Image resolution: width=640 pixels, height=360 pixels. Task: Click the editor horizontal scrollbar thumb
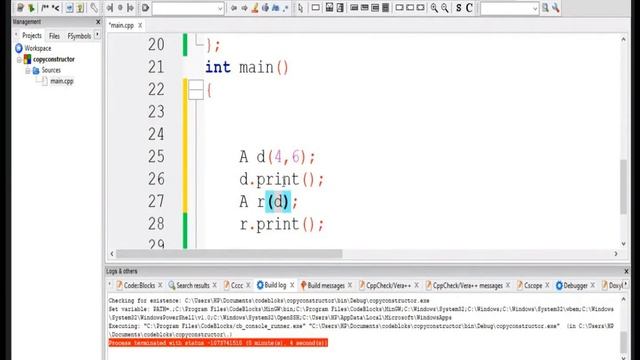coord(229,254)
